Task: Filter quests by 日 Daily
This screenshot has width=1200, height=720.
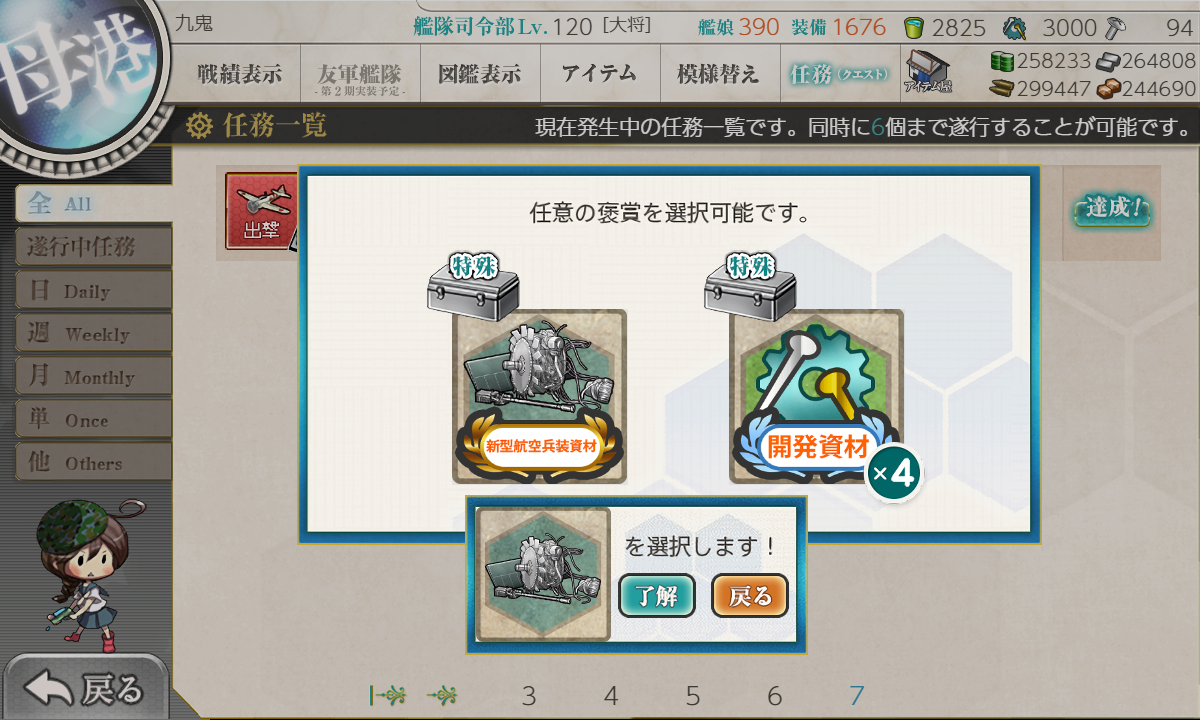Action: 93,290
